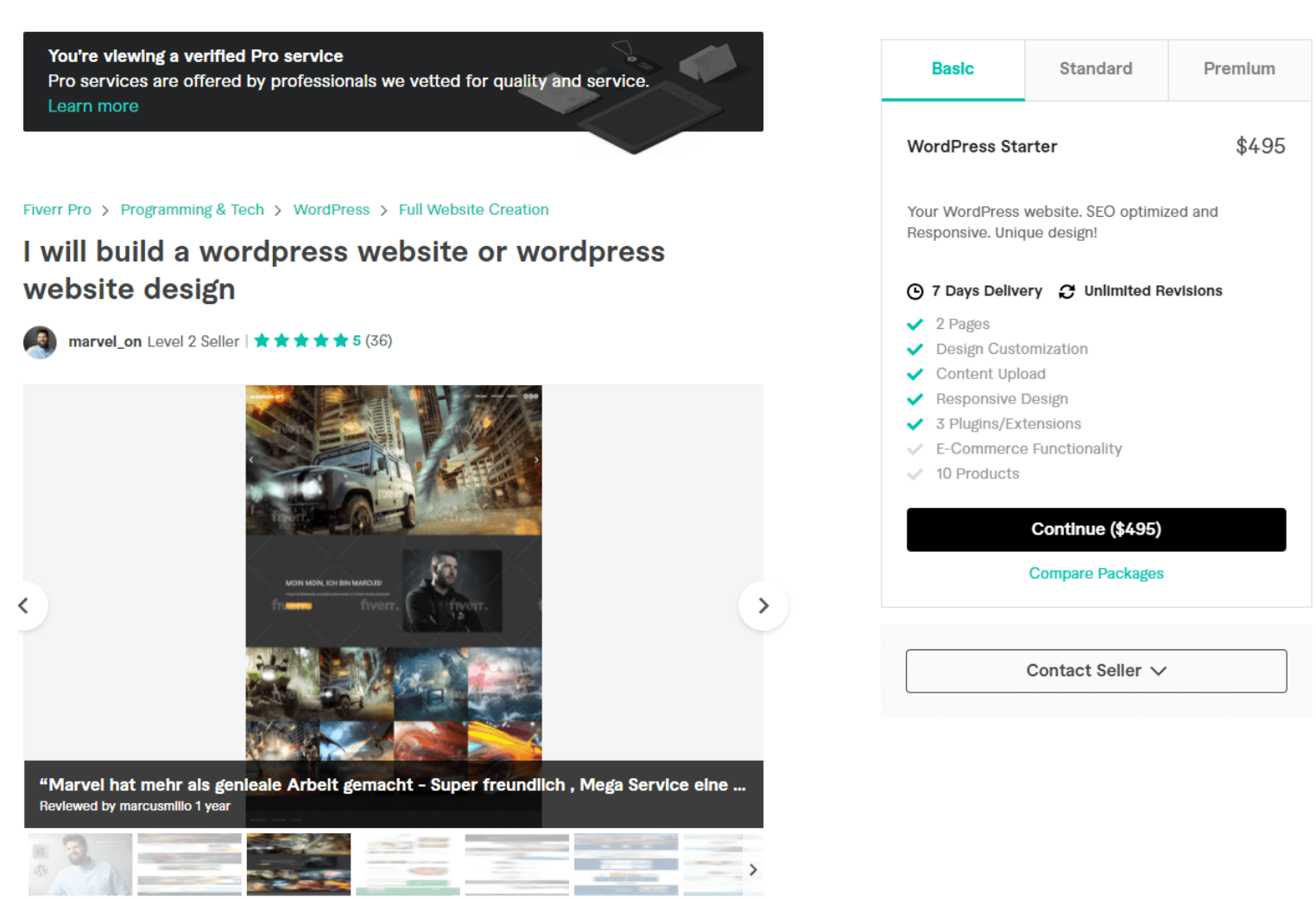Screen dimensions: 1316x899
Task: Click checkmark next to Content Upload
Action: pyautogui.click(x=915, y=375)
